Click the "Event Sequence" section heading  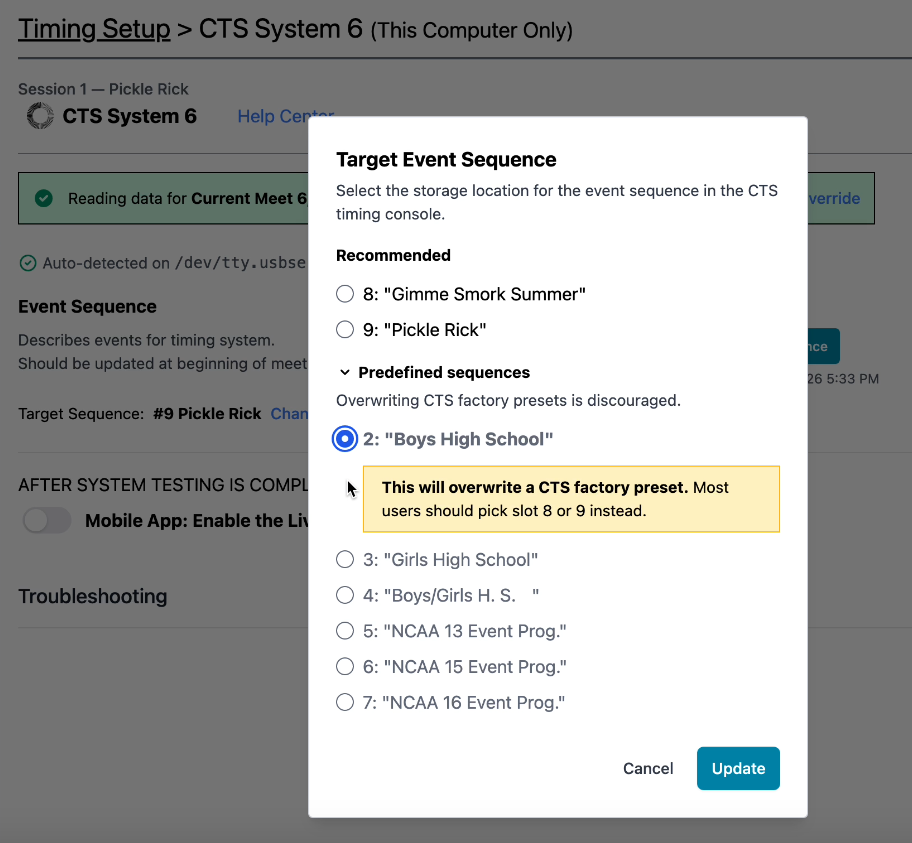(87, 307)
